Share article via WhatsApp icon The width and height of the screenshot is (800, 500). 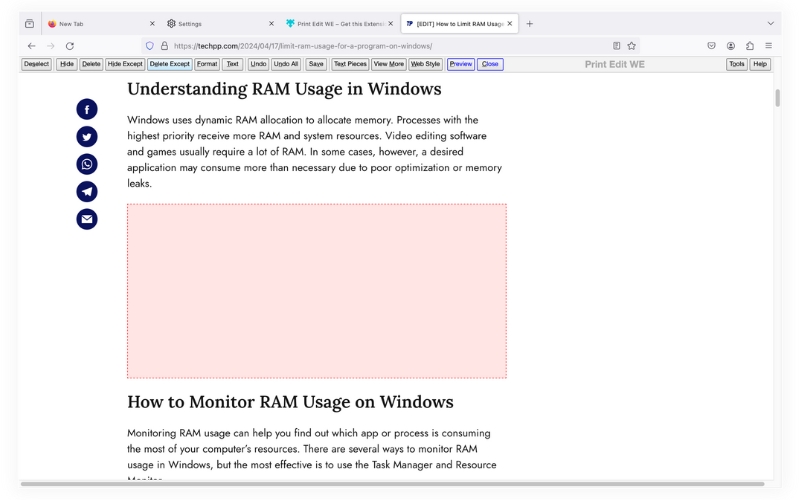tap(87, 164)
